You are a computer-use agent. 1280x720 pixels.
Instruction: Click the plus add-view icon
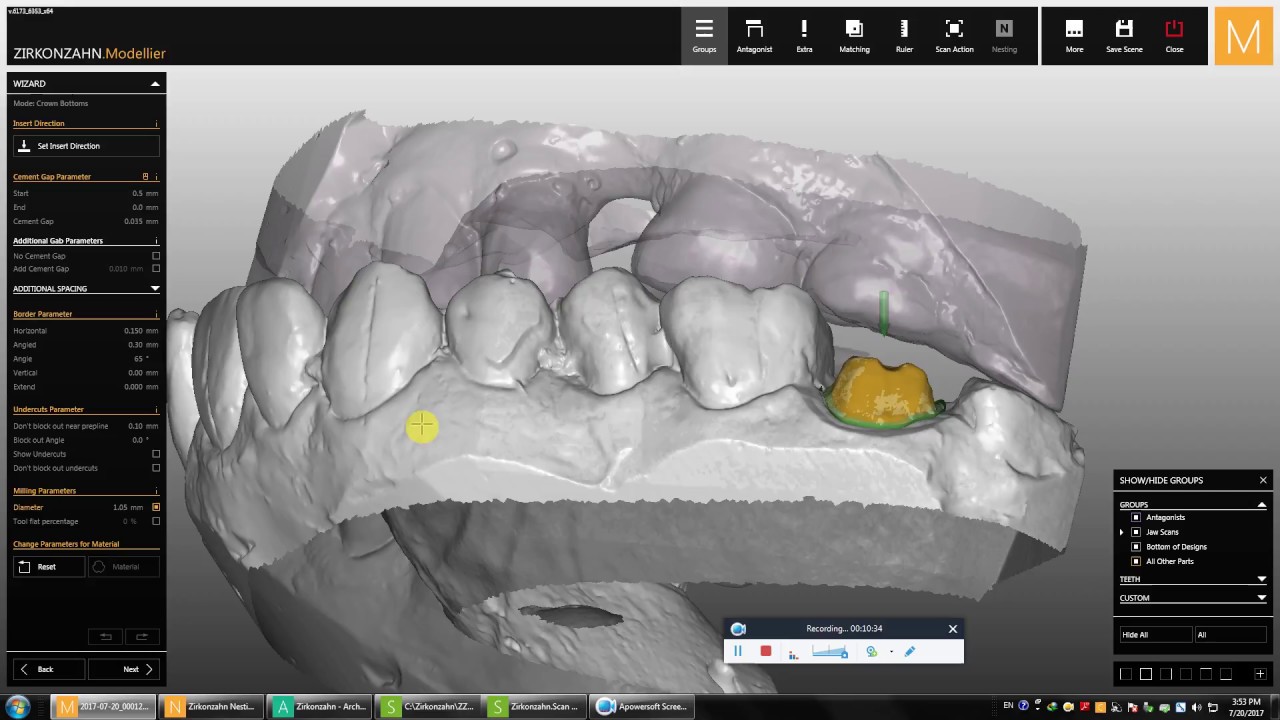1260,674
